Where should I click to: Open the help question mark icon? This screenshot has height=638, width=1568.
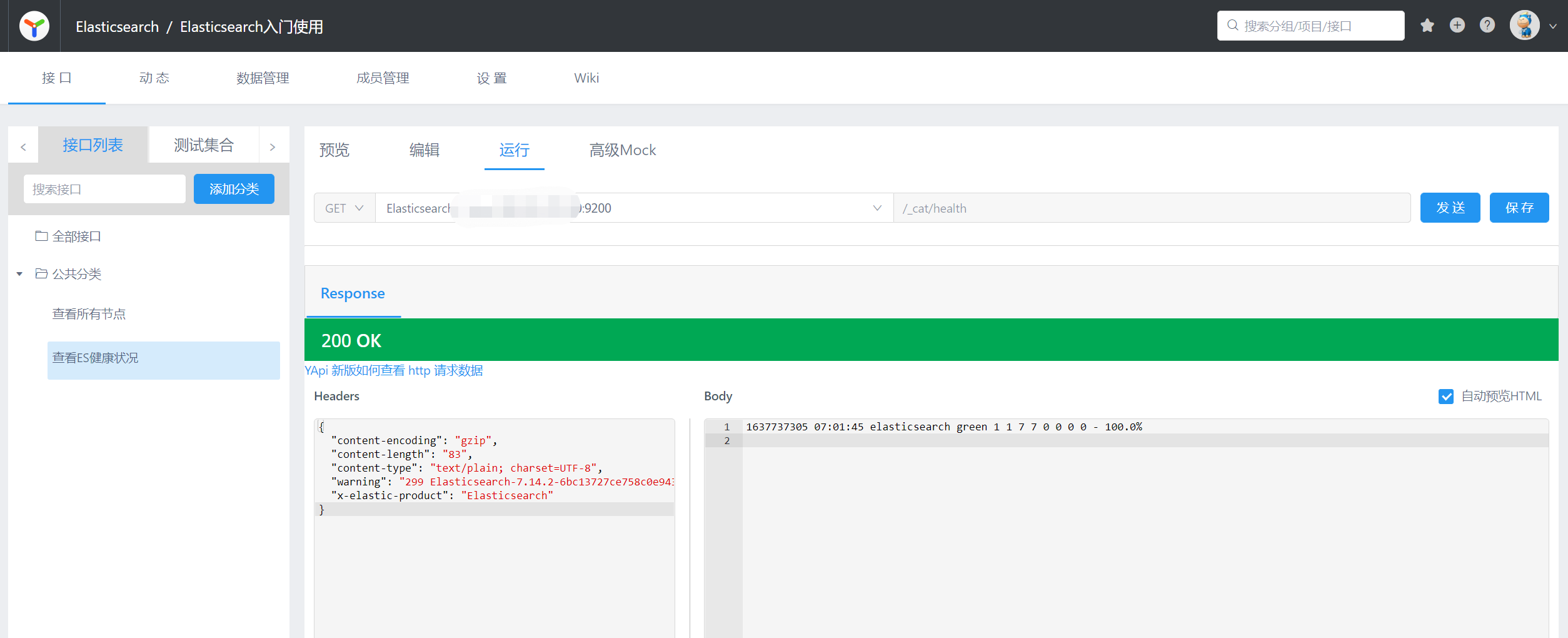1487,25
